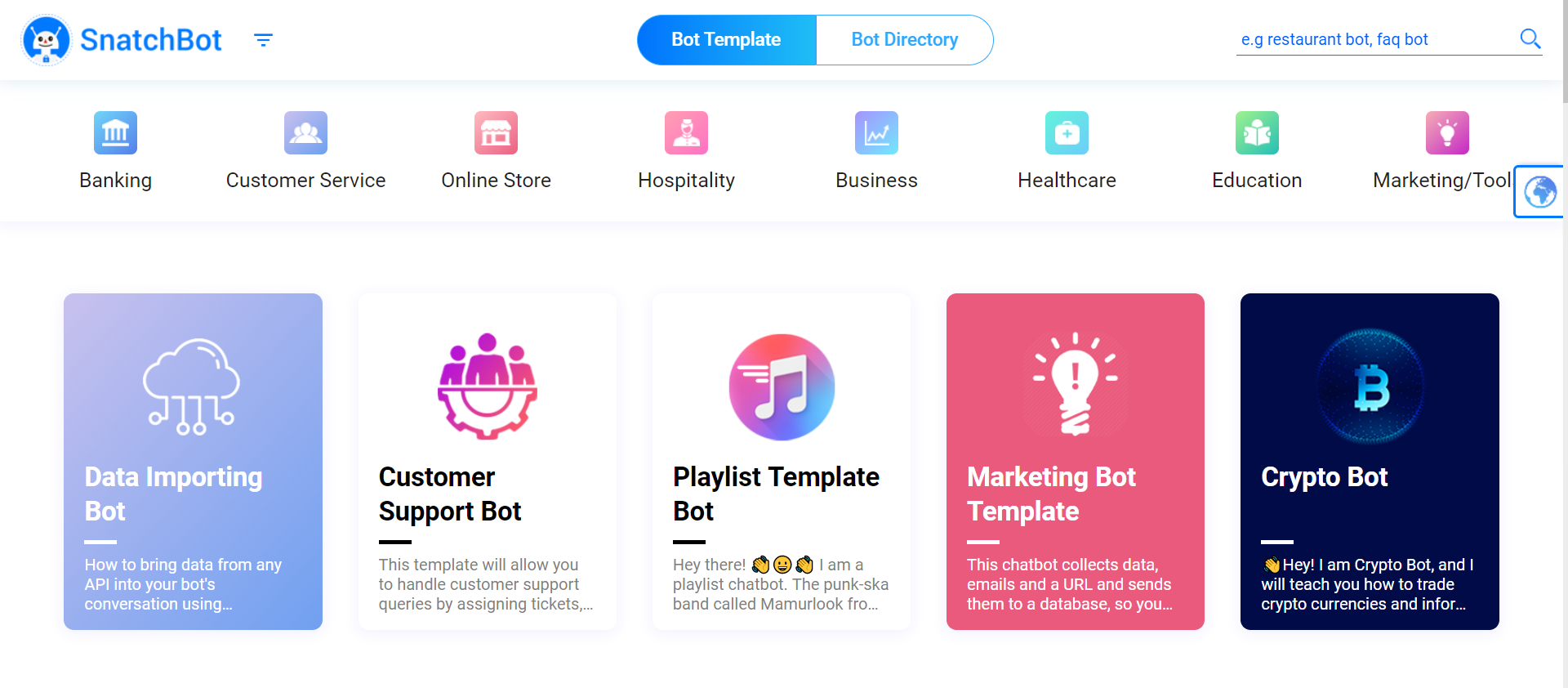Click description 'This template will allow you'

tap(486, 584)
